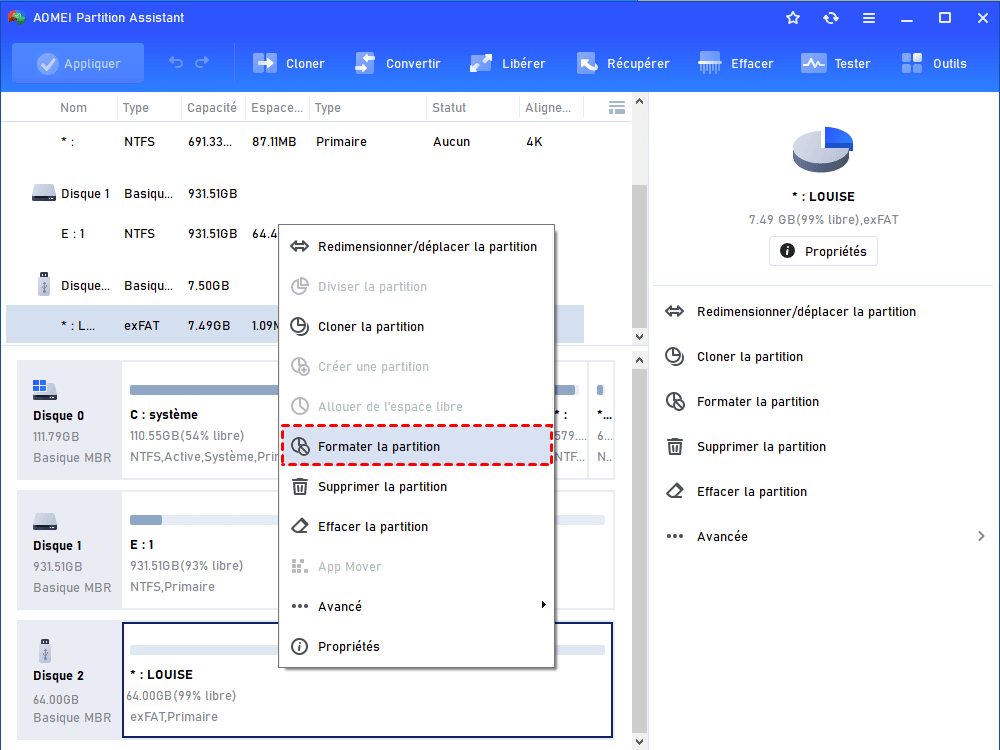Select the Disque 1 row in list

85,194
